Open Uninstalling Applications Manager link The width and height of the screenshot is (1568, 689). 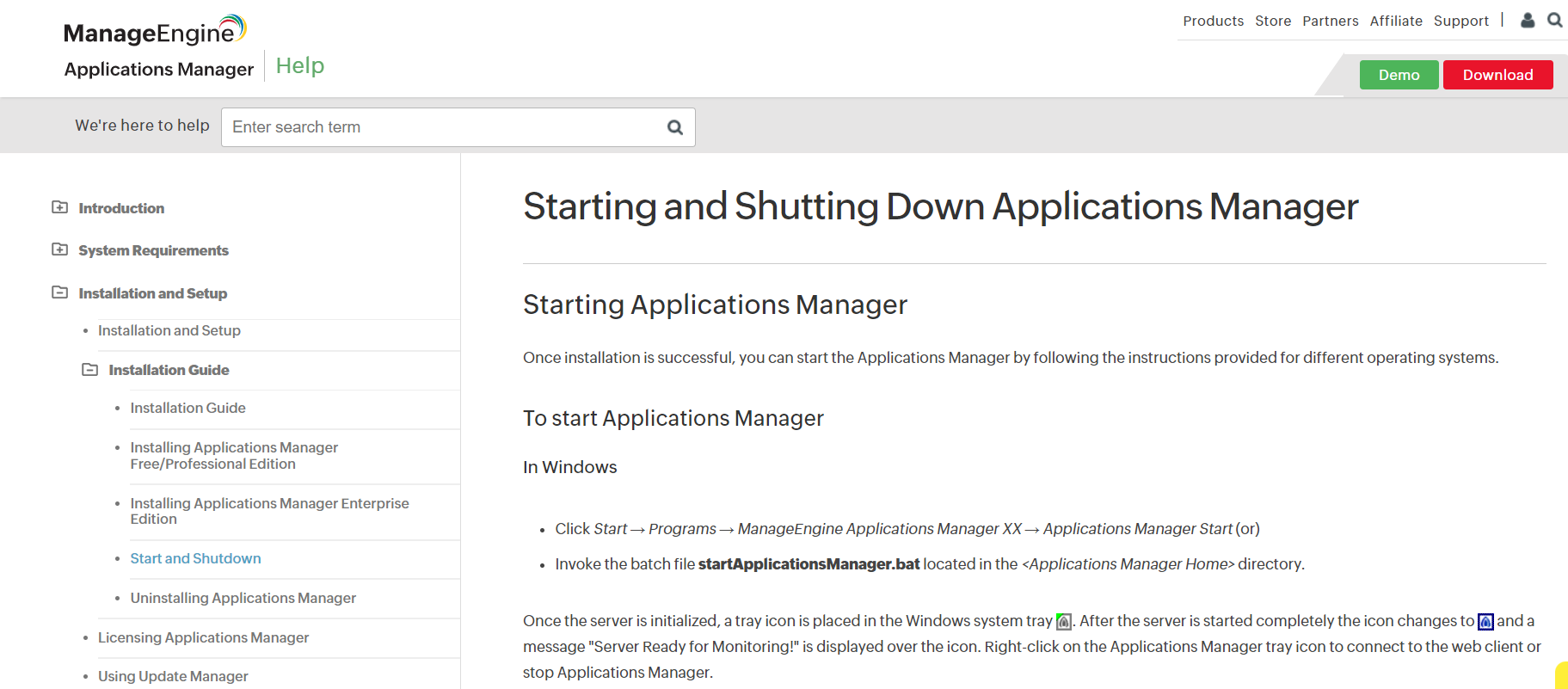point(243,598)
